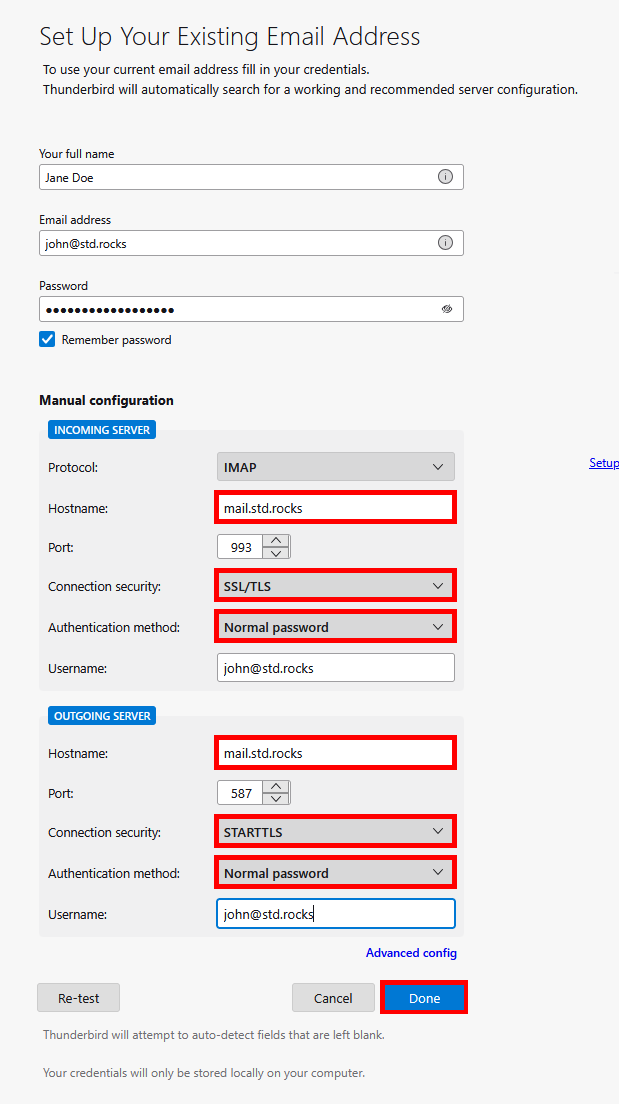Click the info icon beside Email address

point(445,242)
